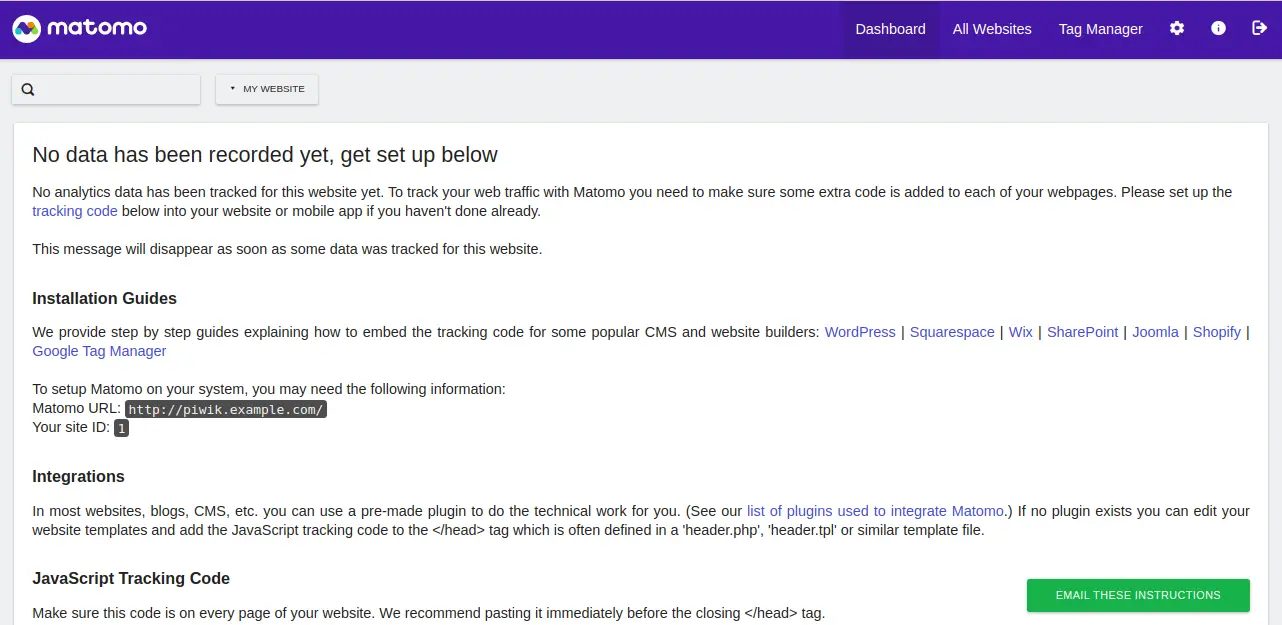
Task: Open the Dashboard menu item
Action: coord(890,29)
